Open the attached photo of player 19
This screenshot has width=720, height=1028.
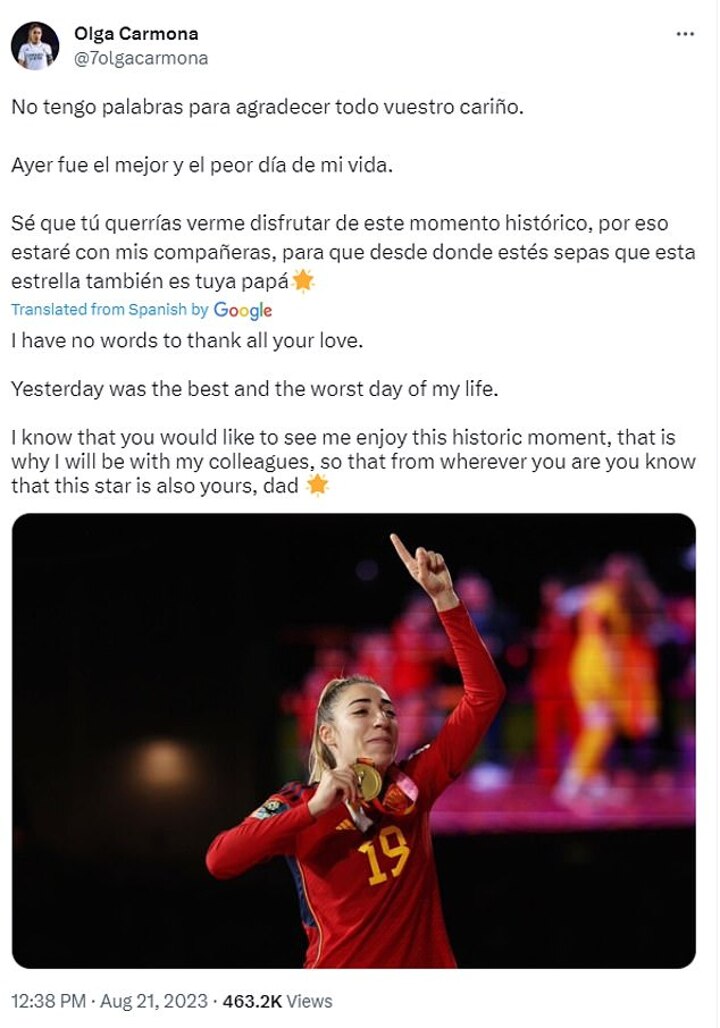click(x=354, y=741)
